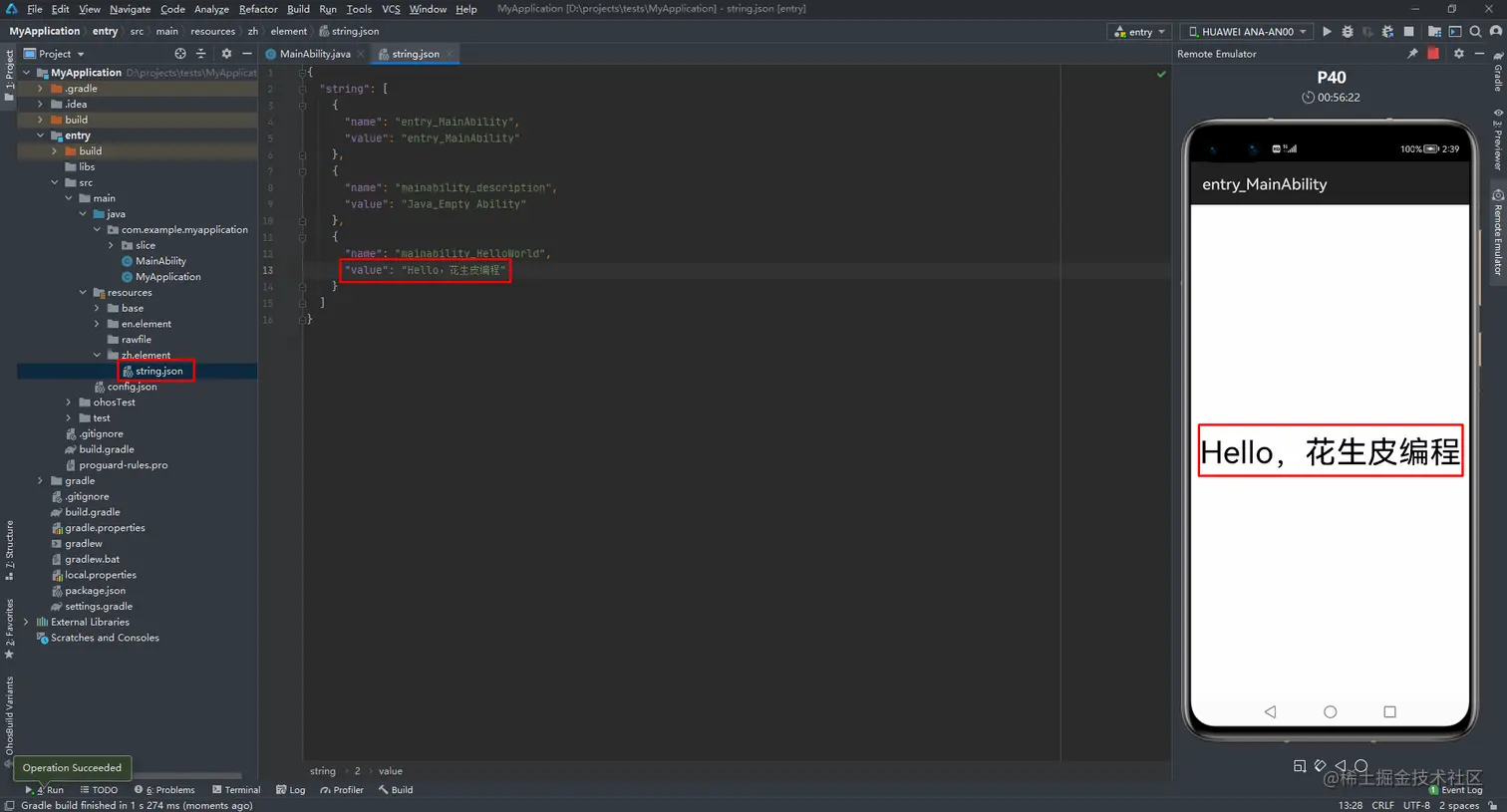Screen dimensions: 1507x812
Task: Locate the current file in the Project tree (target icon)
Action: click(180, 54)
